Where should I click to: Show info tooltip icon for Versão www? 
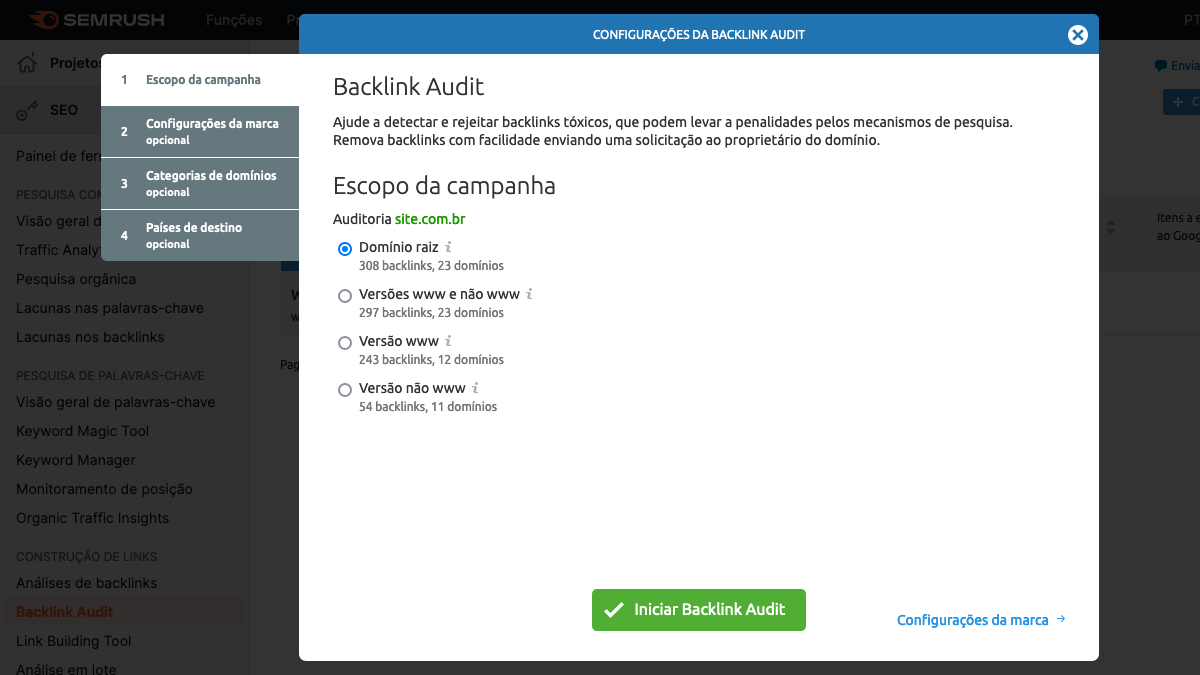pos(449,341)
